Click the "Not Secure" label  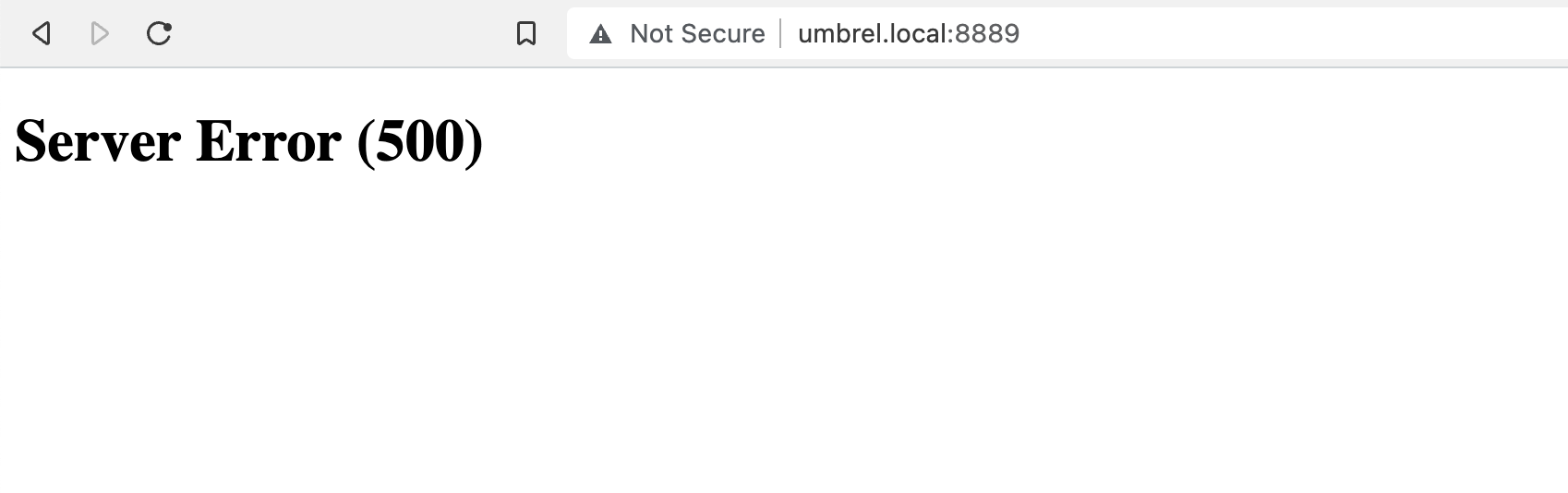point(697,34)
